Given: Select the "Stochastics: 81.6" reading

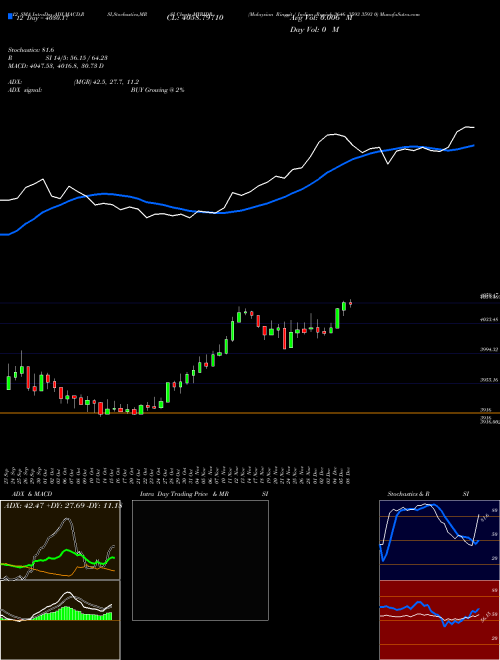Looking at the screenshot, I should click(31, 50).
